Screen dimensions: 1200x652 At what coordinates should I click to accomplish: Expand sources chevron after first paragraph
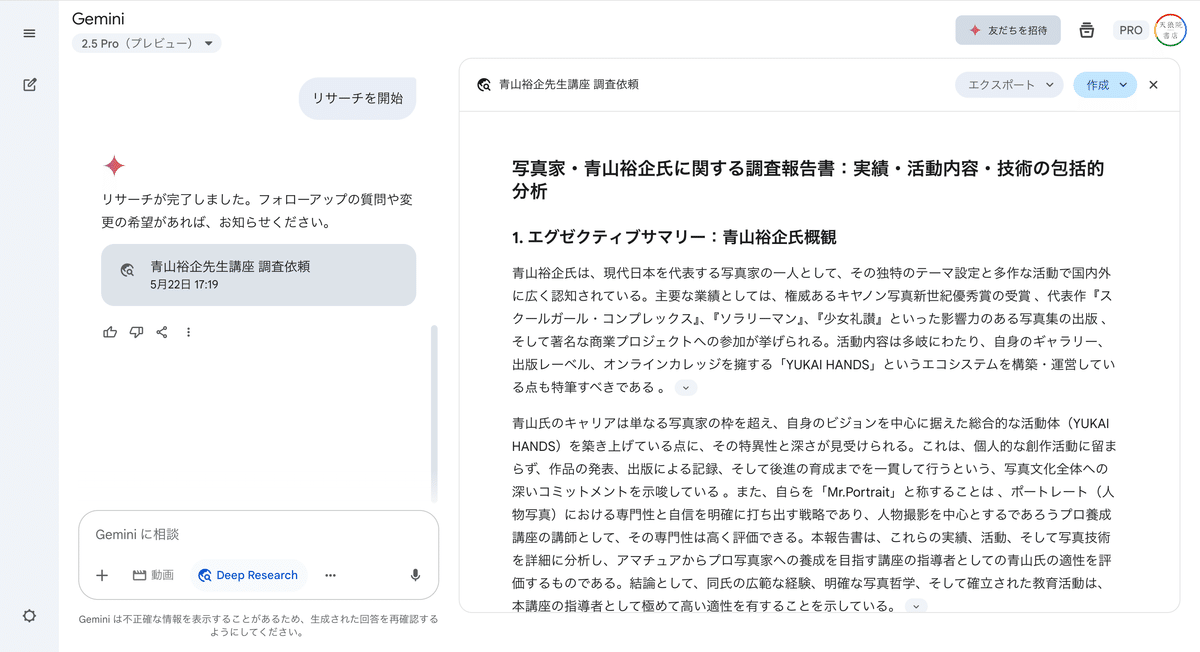686,388
